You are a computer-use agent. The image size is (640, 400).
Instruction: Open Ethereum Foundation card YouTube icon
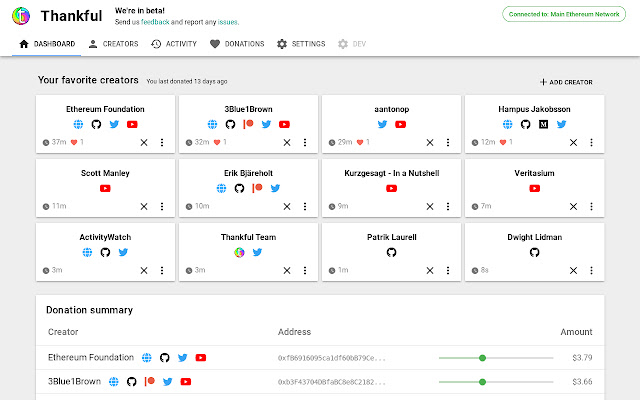(132, 124)
